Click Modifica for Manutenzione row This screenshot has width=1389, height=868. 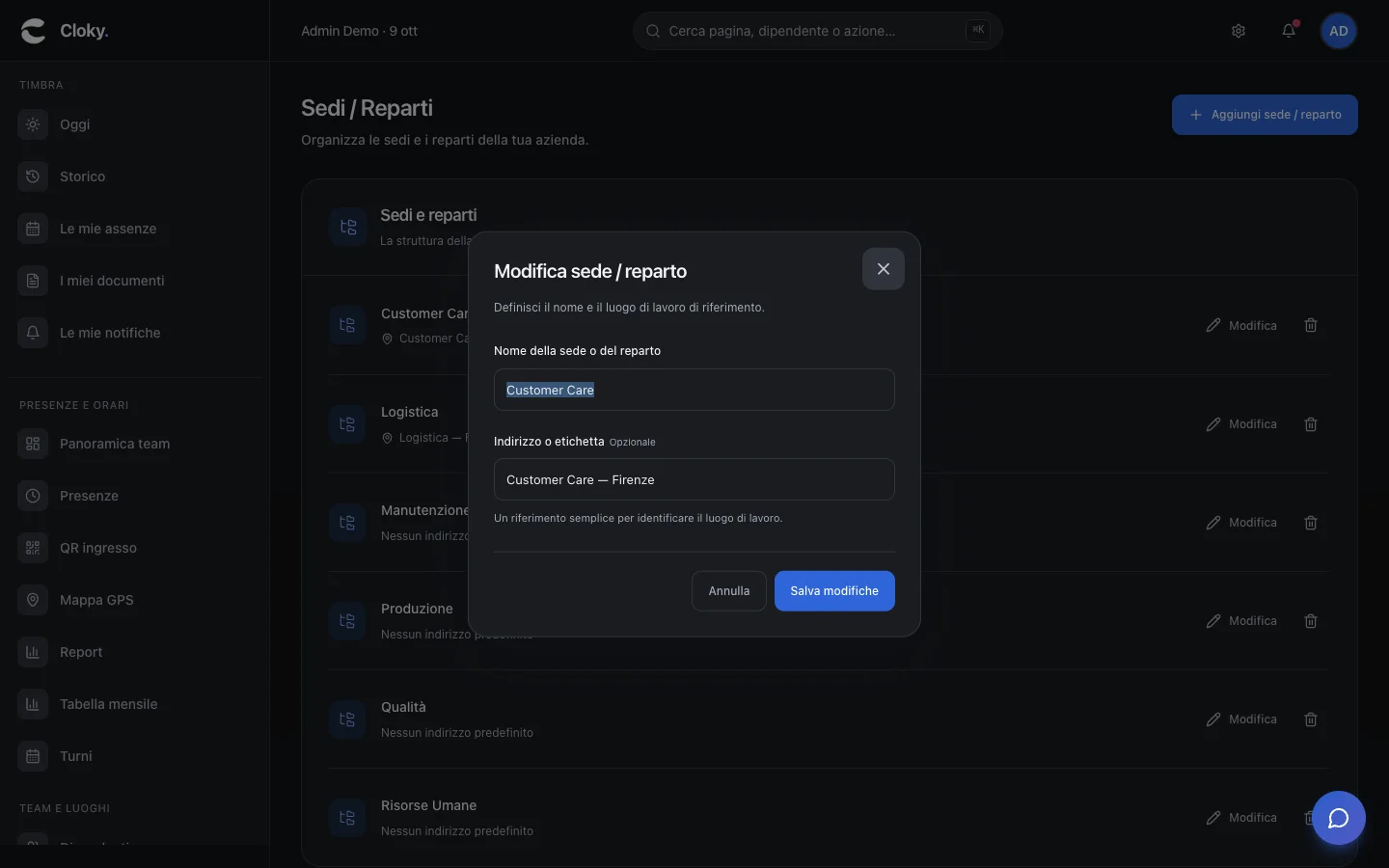(x=1241, y=523)
